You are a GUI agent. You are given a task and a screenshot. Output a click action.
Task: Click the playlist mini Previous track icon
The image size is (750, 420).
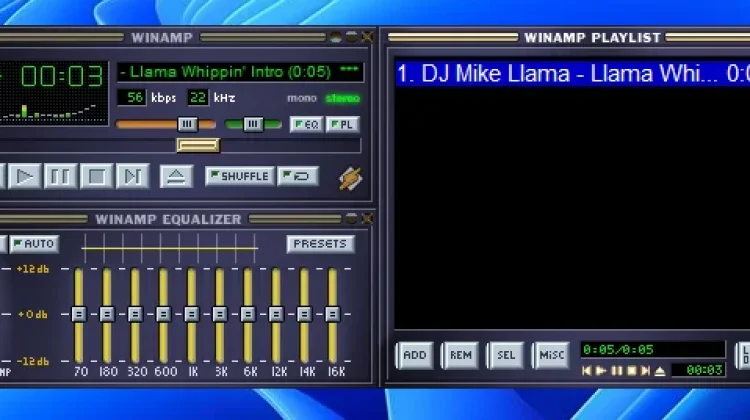pyautogui.click(x=586, y=371)
